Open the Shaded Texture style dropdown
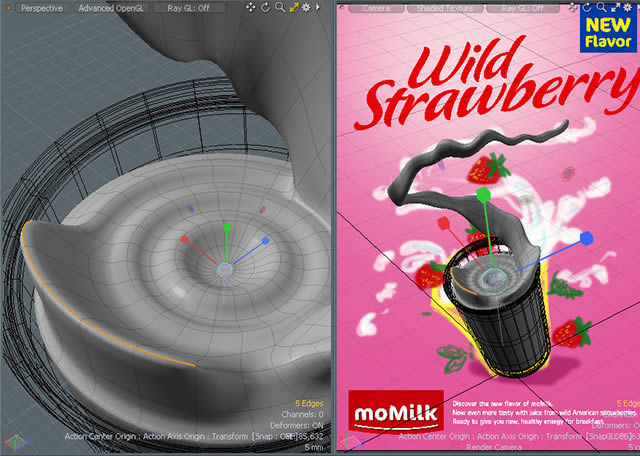Image resolution: width=640 pixels, height=456 pixels. tap(445, 8)
